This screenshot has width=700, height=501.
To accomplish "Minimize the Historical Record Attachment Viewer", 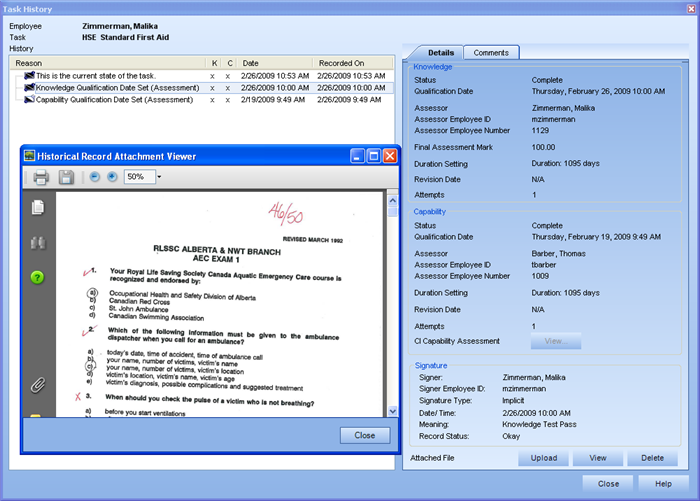I will pyautogui.click(x=357, y=156).
